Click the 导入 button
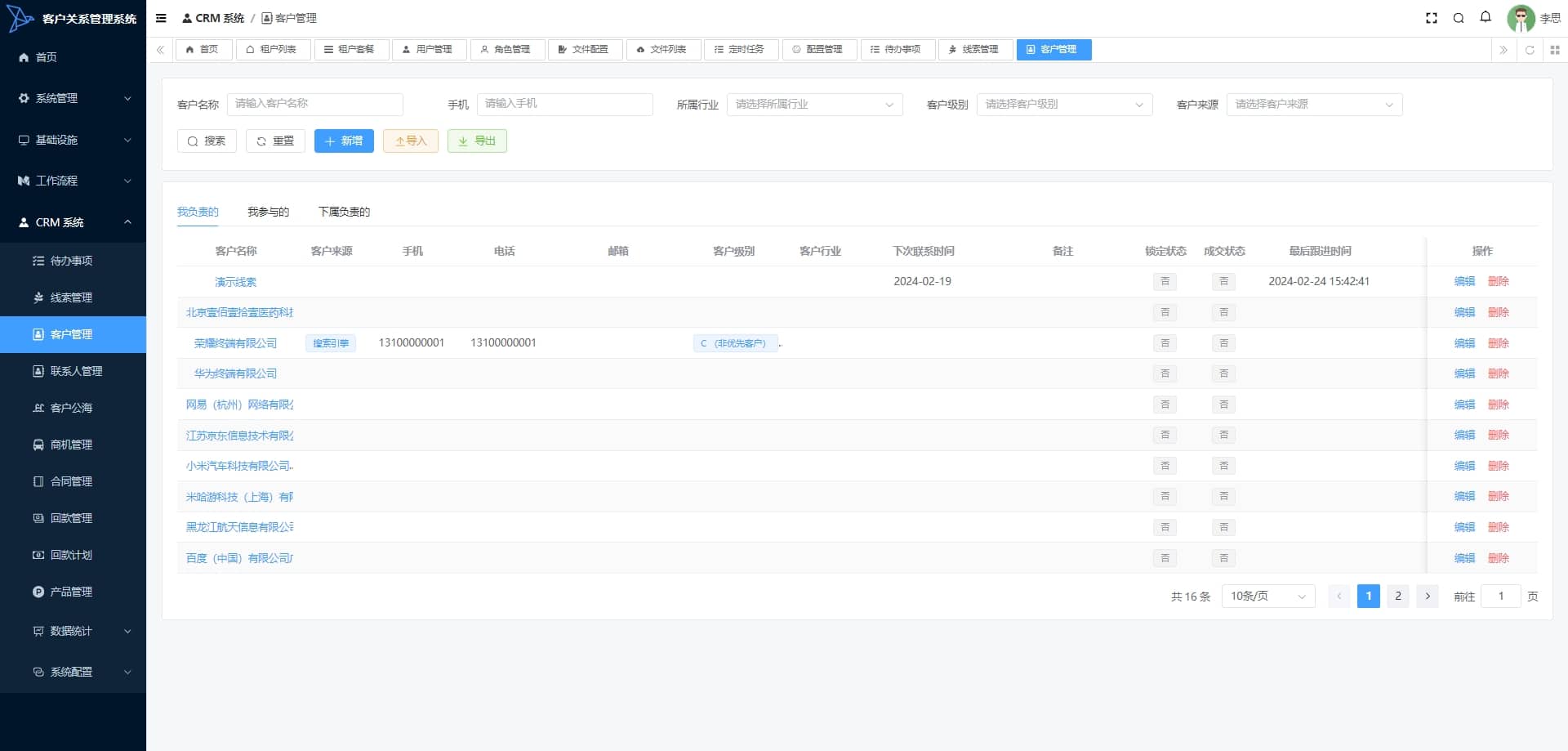The width and height of the screenshot is (1568, 751). click(411, 141)
